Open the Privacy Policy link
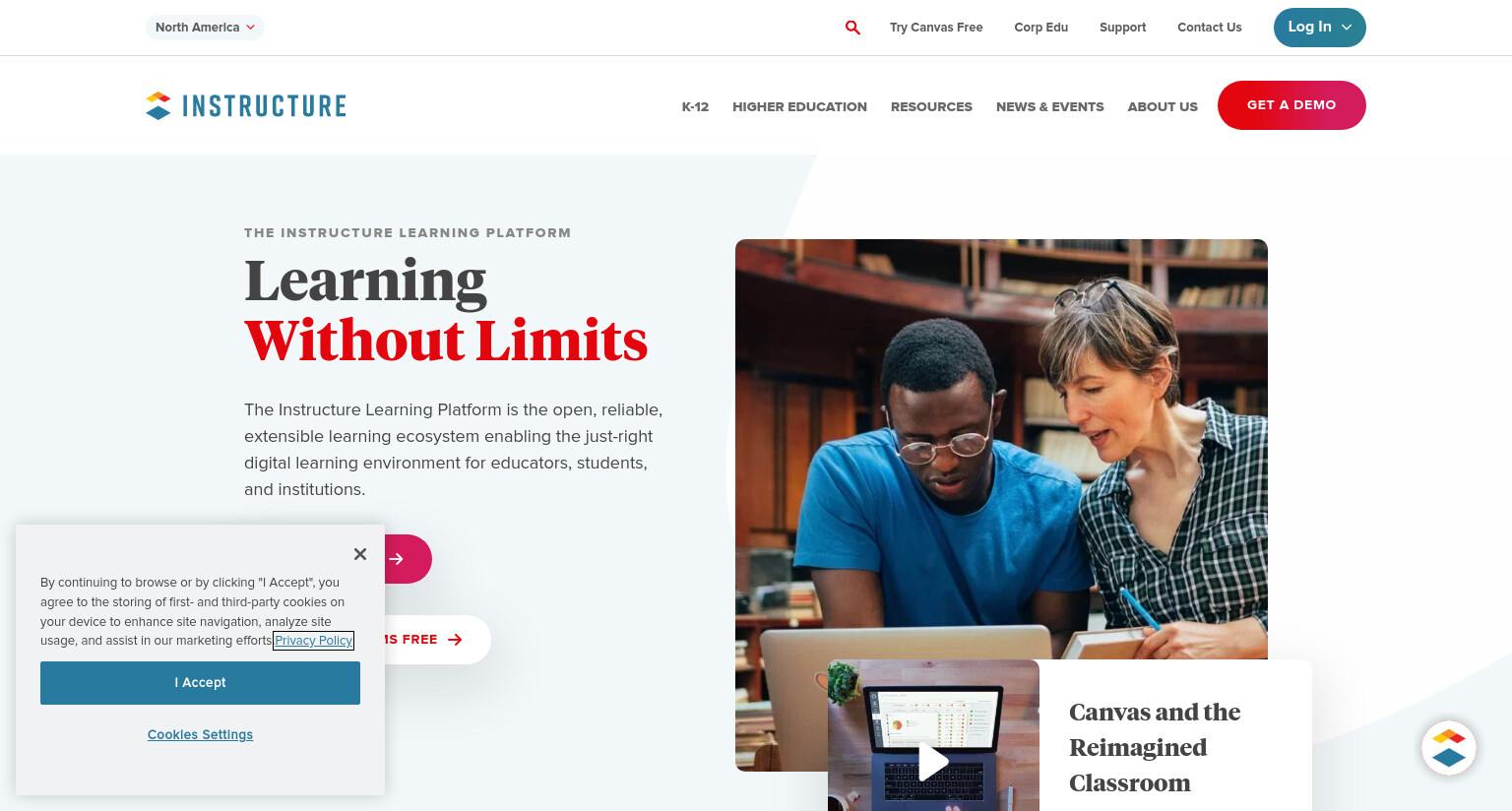This screenshot has width=1512, height=811. [x=314, y=641]
